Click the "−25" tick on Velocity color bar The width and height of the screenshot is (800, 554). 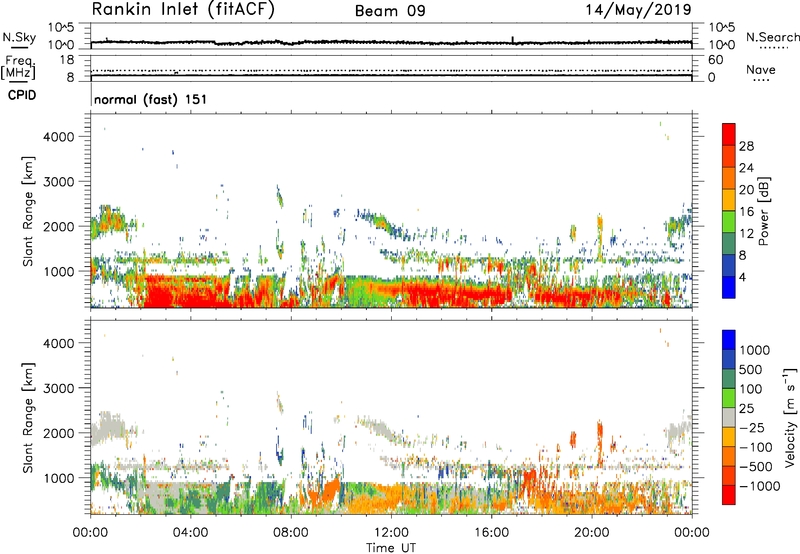(x=752, y=428)
